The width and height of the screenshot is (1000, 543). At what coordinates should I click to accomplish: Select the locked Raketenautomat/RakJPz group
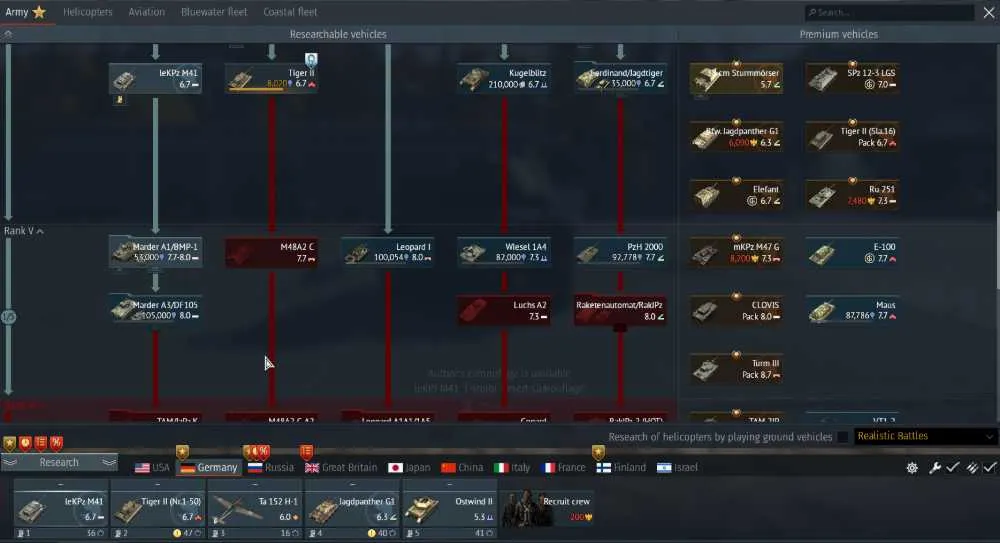(620, 310)
